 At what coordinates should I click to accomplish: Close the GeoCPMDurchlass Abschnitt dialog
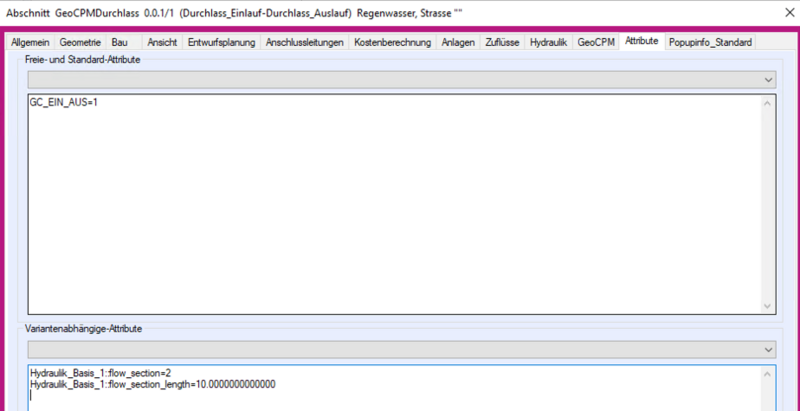click(780, 12)
